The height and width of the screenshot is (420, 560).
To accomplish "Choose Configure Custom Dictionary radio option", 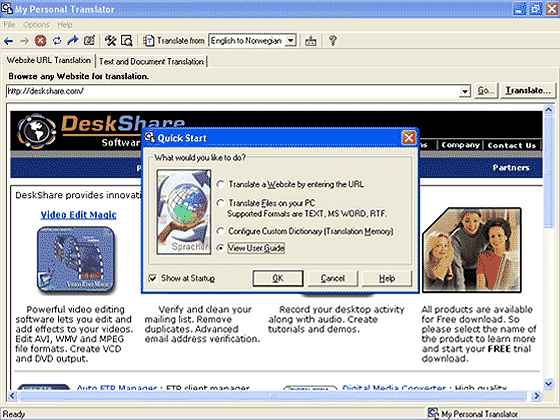I will point(221,231).
